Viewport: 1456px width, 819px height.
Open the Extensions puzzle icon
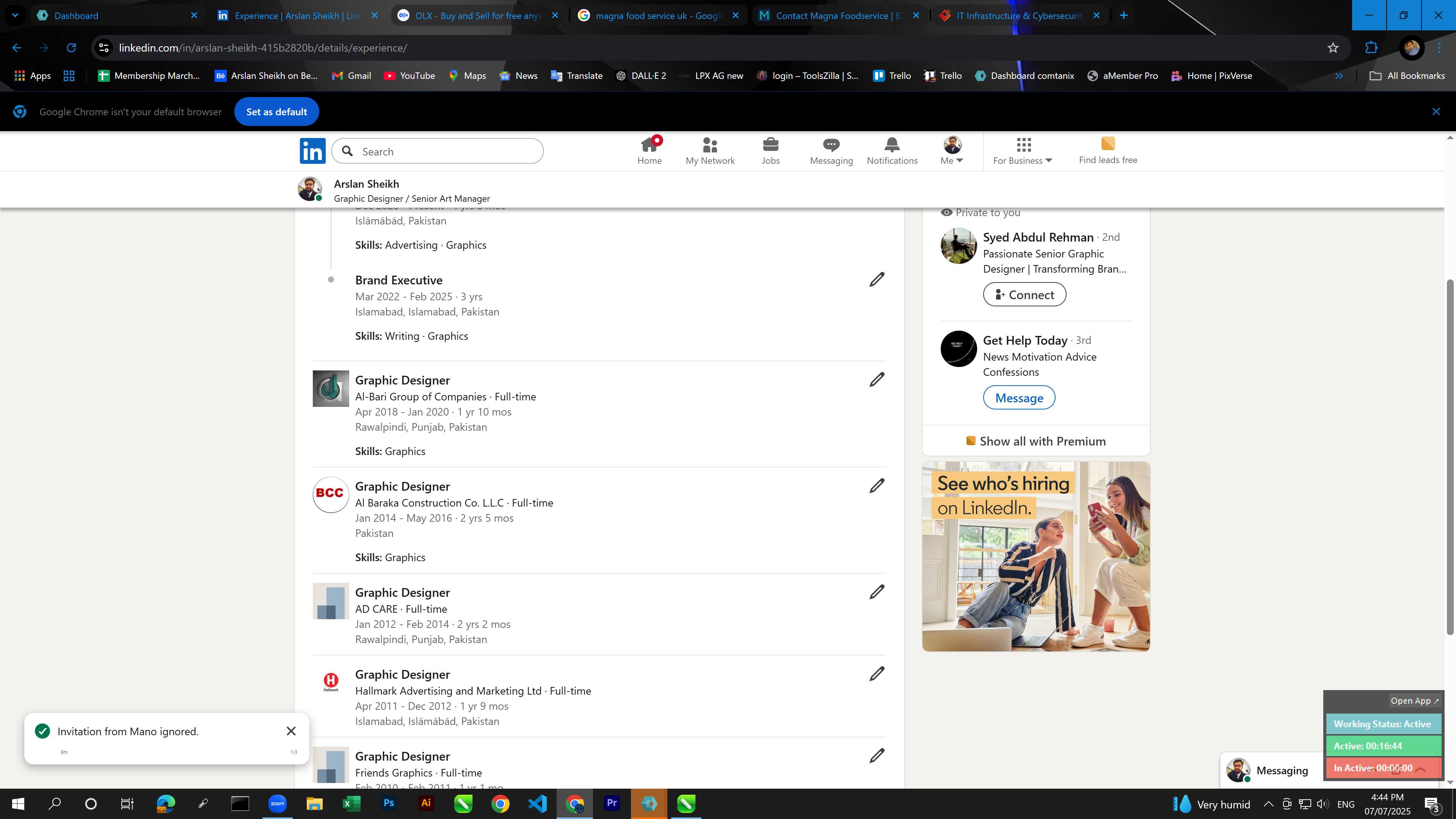tap(1371, 48)
